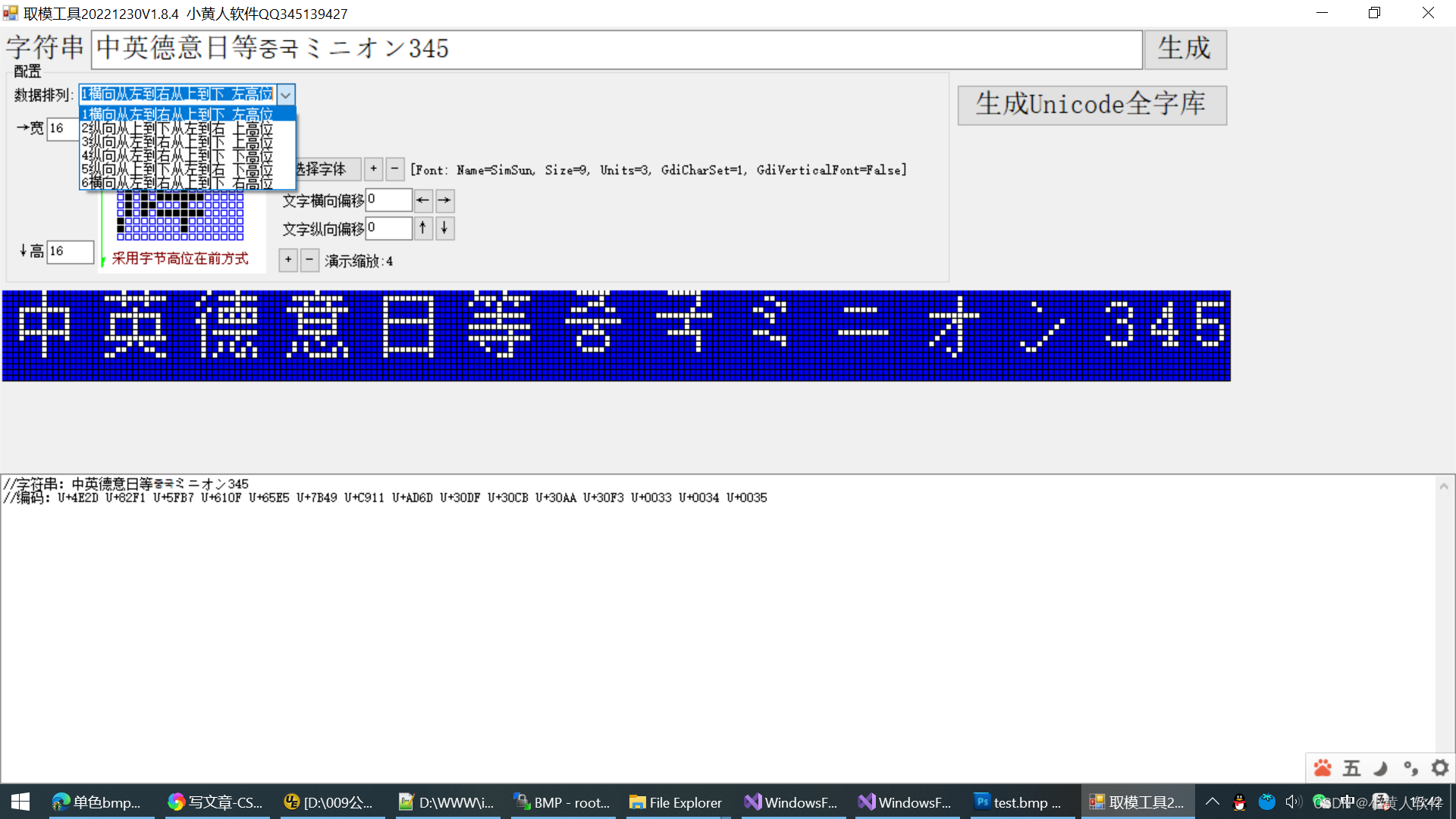Viewport: 1456px width, 819px height.
Task: Decrease font size with minus next to 选择字体
Action: (395, 169)
